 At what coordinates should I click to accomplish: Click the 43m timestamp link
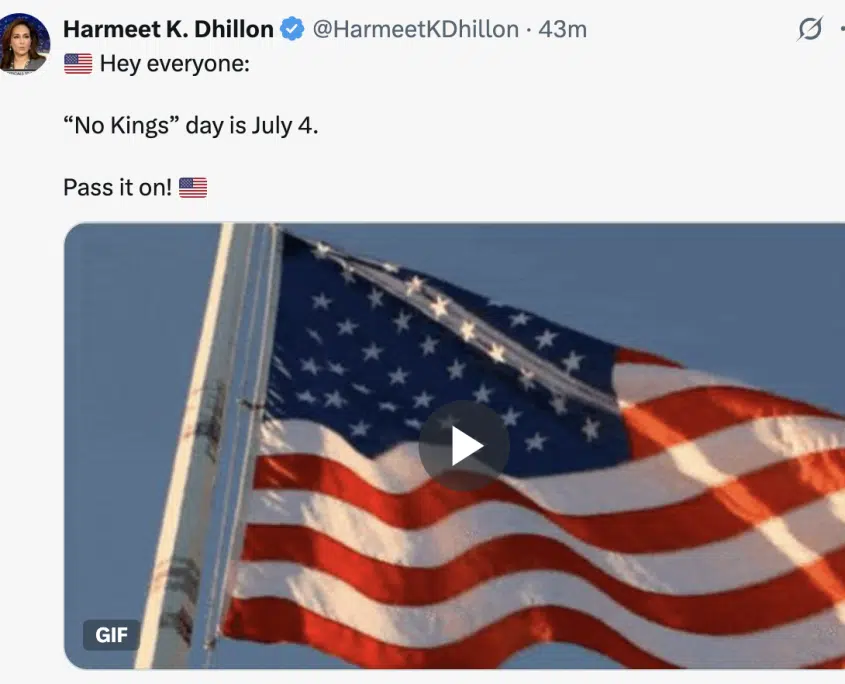[563, 30]
